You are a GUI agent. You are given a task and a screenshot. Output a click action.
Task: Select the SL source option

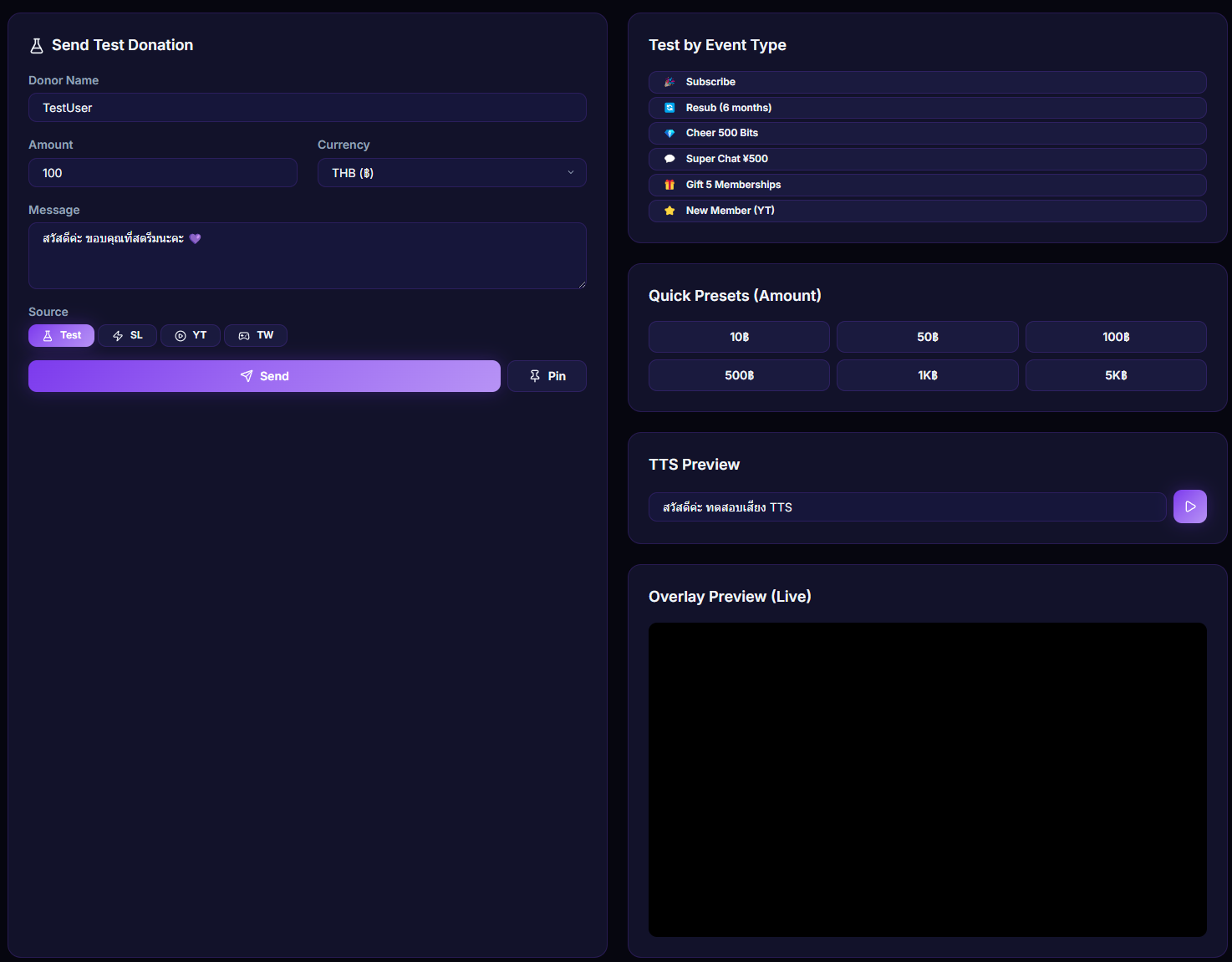(127, 335)
